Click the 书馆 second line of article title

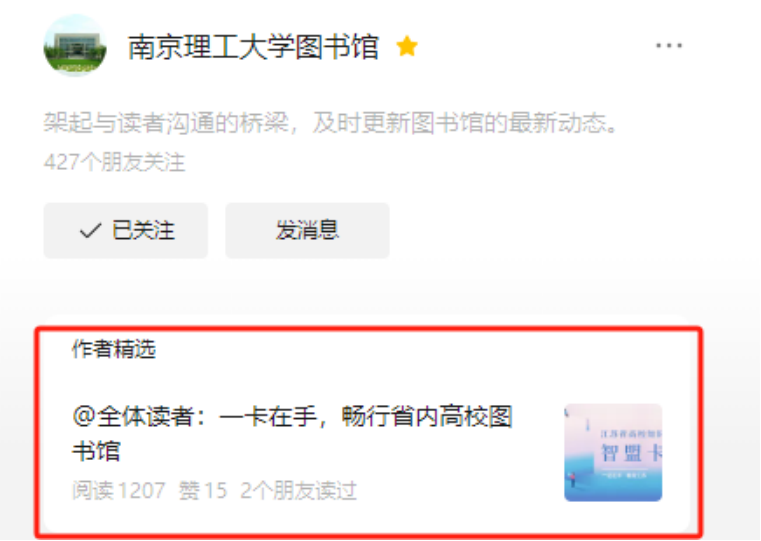point(96,451)
